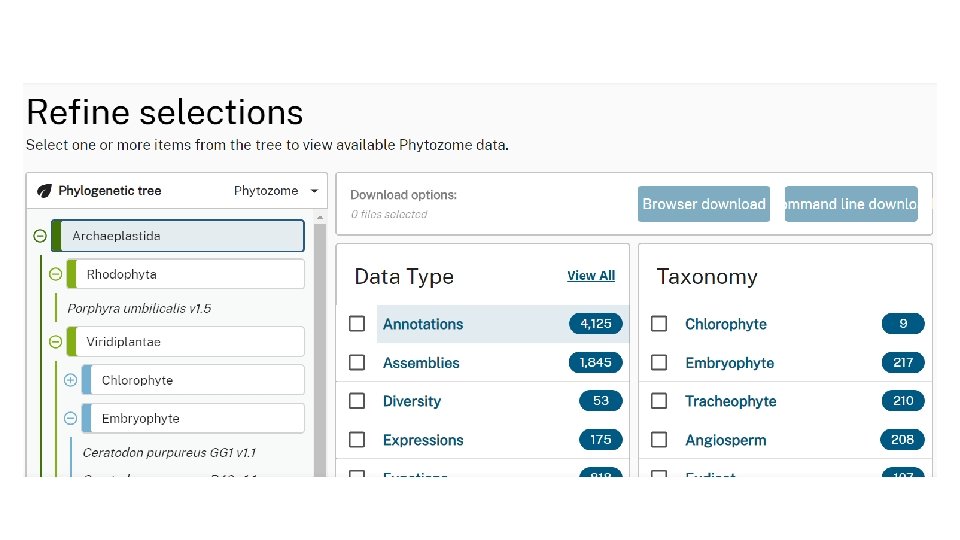Open the View All data types link
The height and width of the screenshot is (540, 960).
pyautogui.click(x=591, y=276)
